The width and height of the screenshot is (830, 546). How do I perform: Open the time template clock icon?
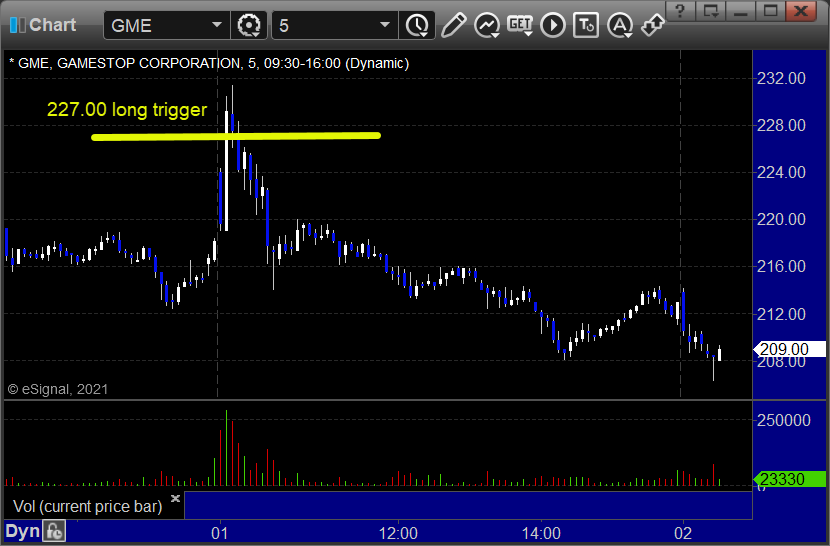click(417, 25)
